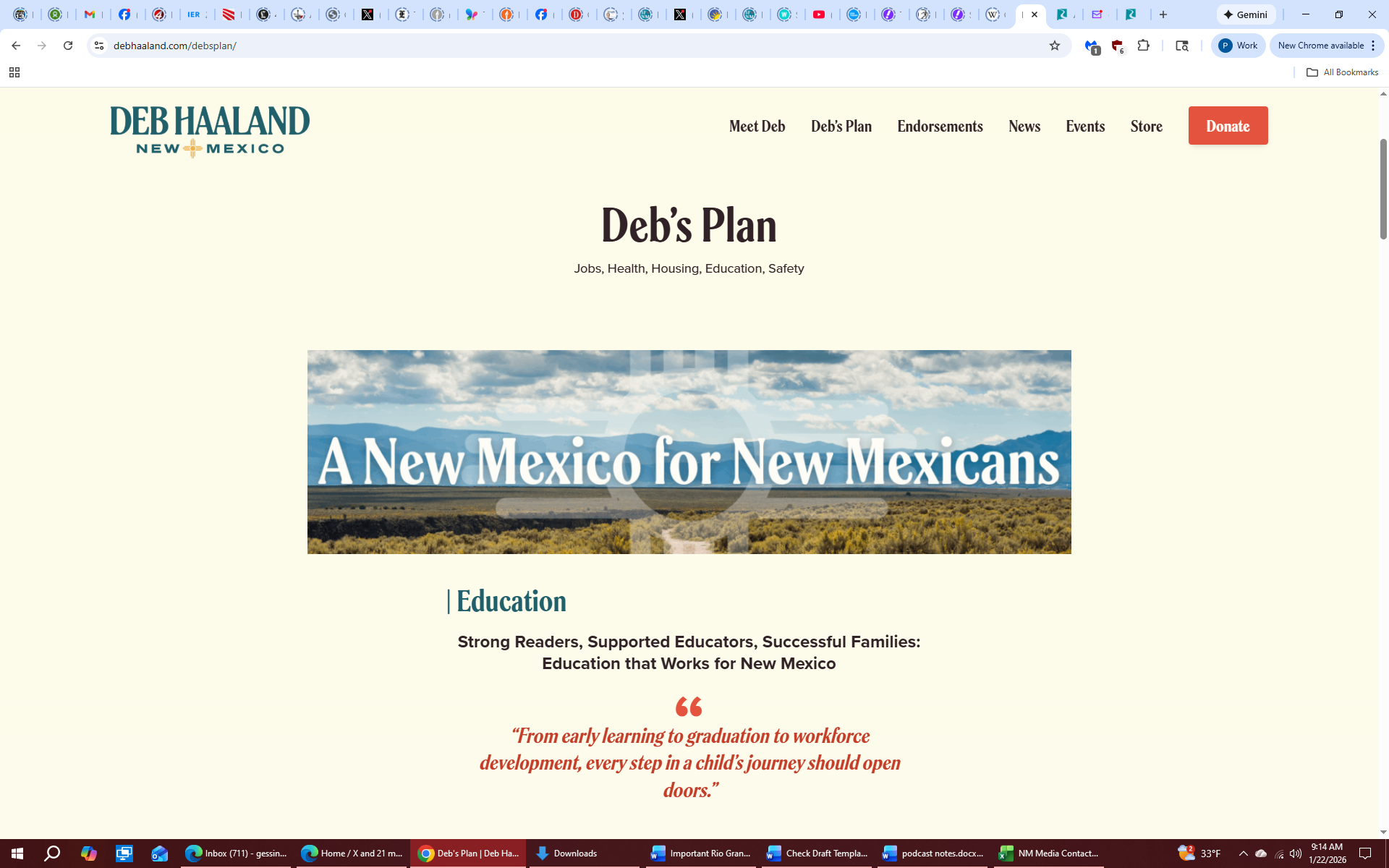The width and height of the screenshot is (1389, 868).
Task: Expand the system tray hidden icons chevron
Action: tap(1243, 854)
